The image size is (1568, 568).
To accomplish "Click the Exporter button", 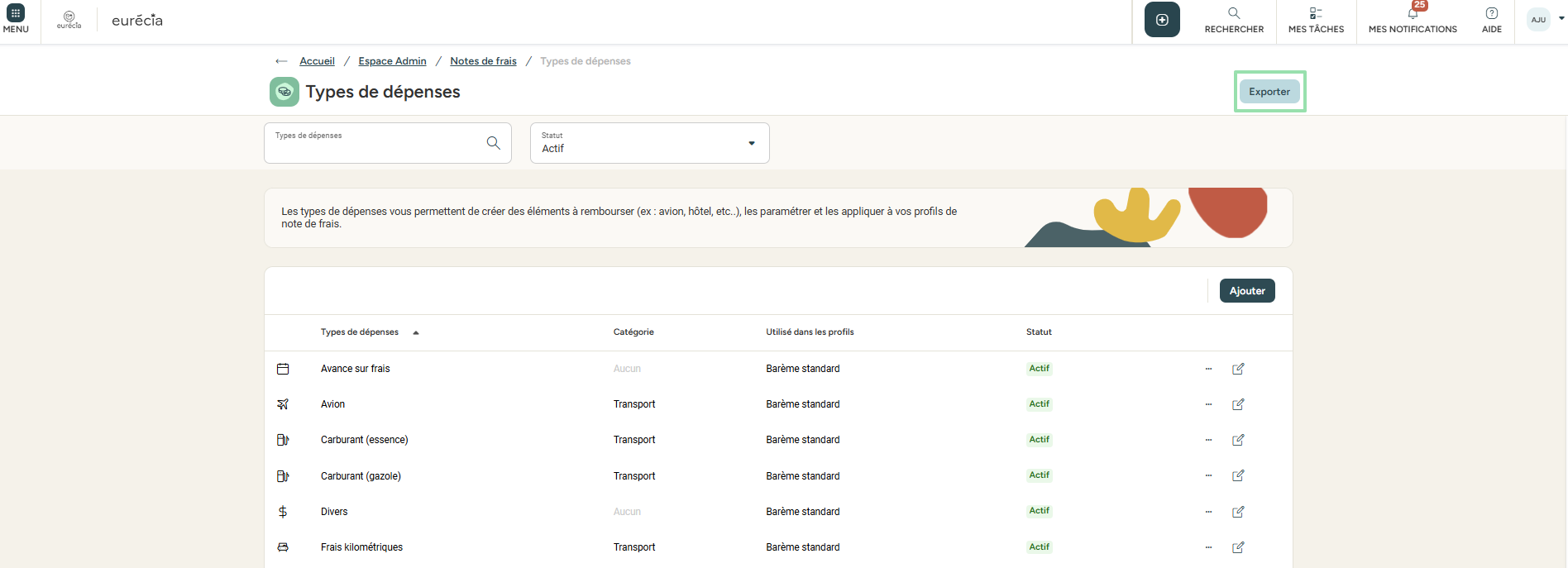I will [x=1269, y=92].
